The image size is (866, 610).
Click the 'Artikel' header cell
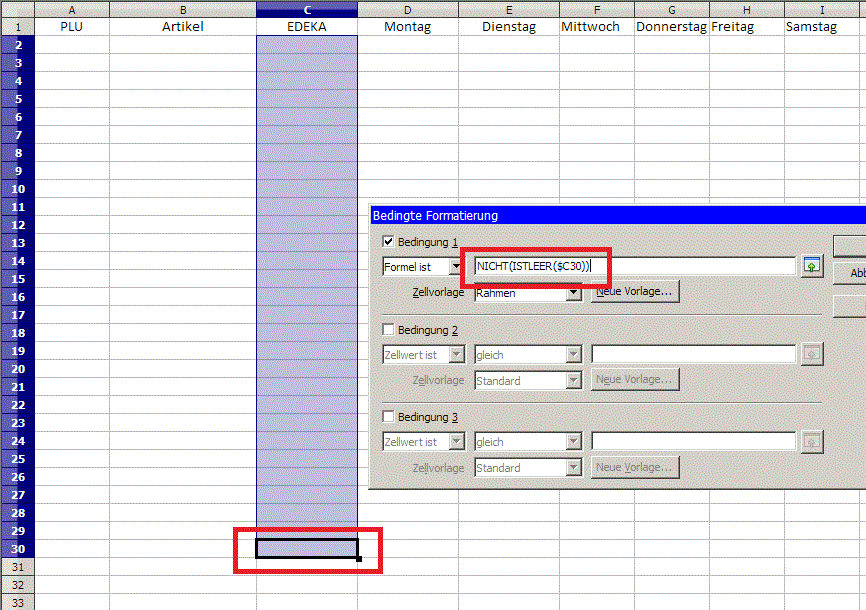(182, 27)
